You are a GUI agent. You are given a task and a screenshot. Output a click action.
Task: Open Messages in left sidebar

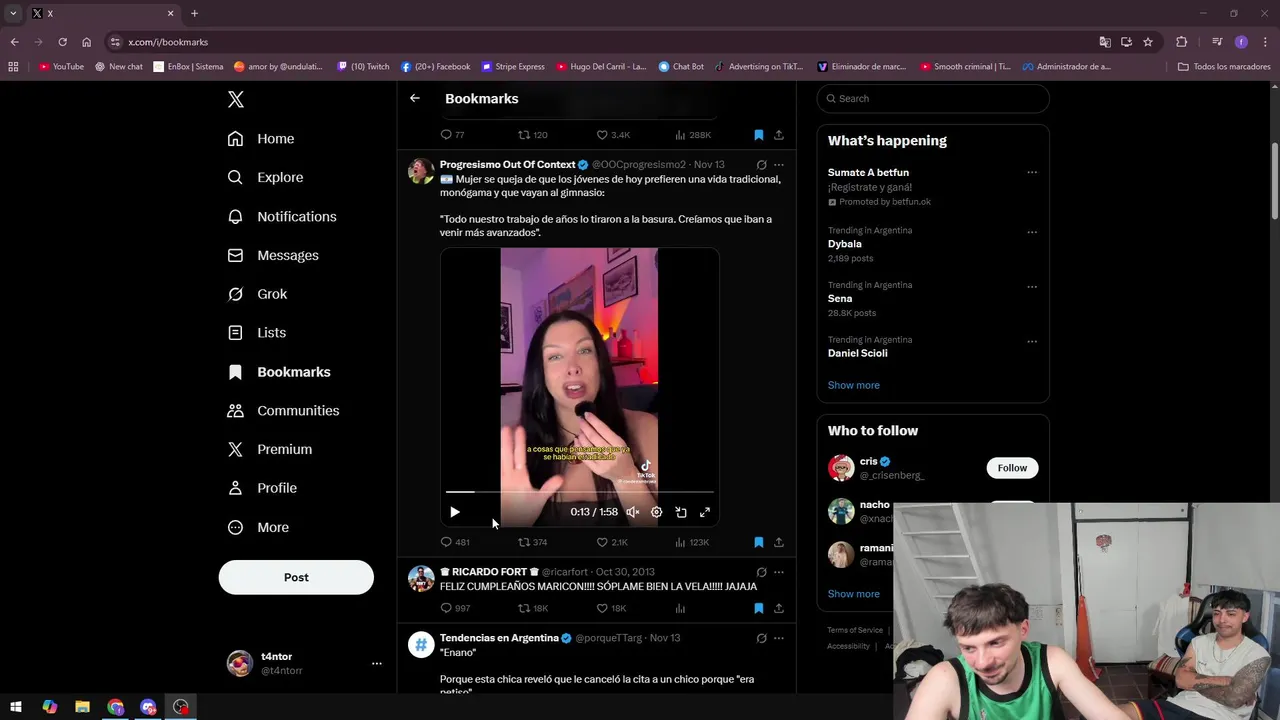tap(273, 255)
